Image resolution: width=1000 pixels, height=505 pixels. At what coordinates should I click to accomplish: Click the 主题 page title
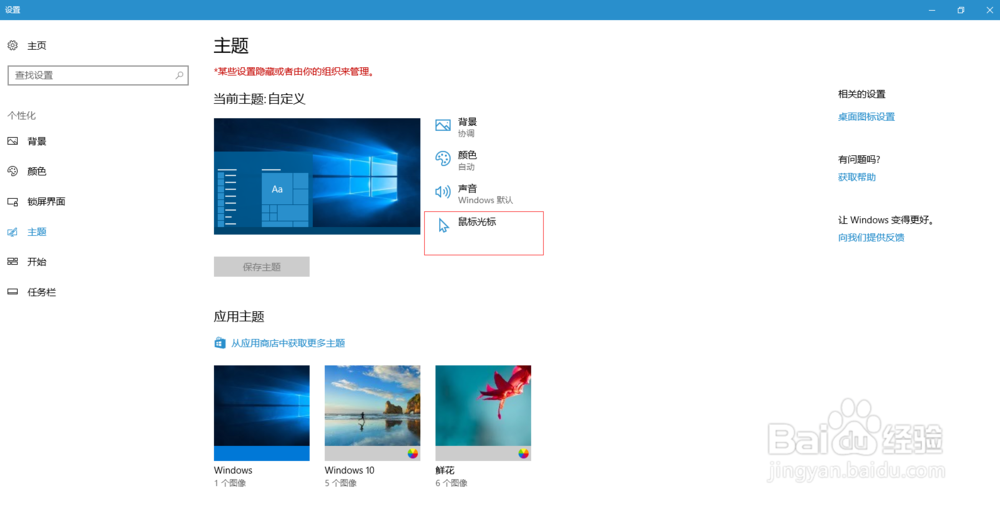point(231,46)
